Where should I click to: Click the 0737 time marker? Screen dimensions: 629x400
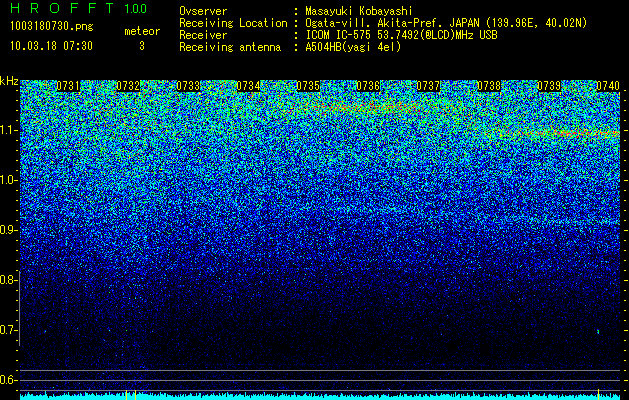(428, 86)
